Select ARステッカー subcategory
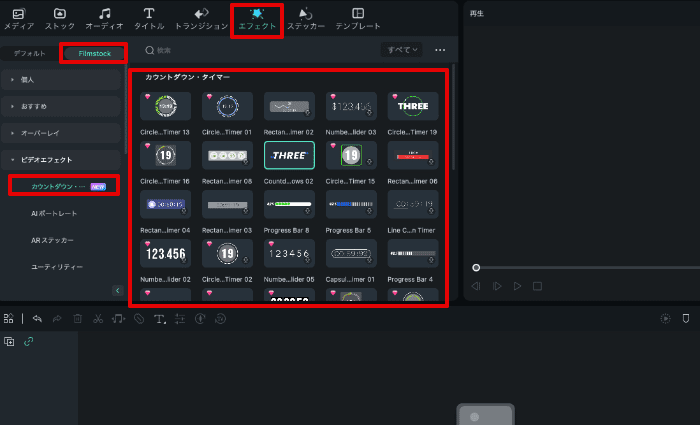Image resolution: width=700 pixels, height=425 pixels. click(52, 240)
